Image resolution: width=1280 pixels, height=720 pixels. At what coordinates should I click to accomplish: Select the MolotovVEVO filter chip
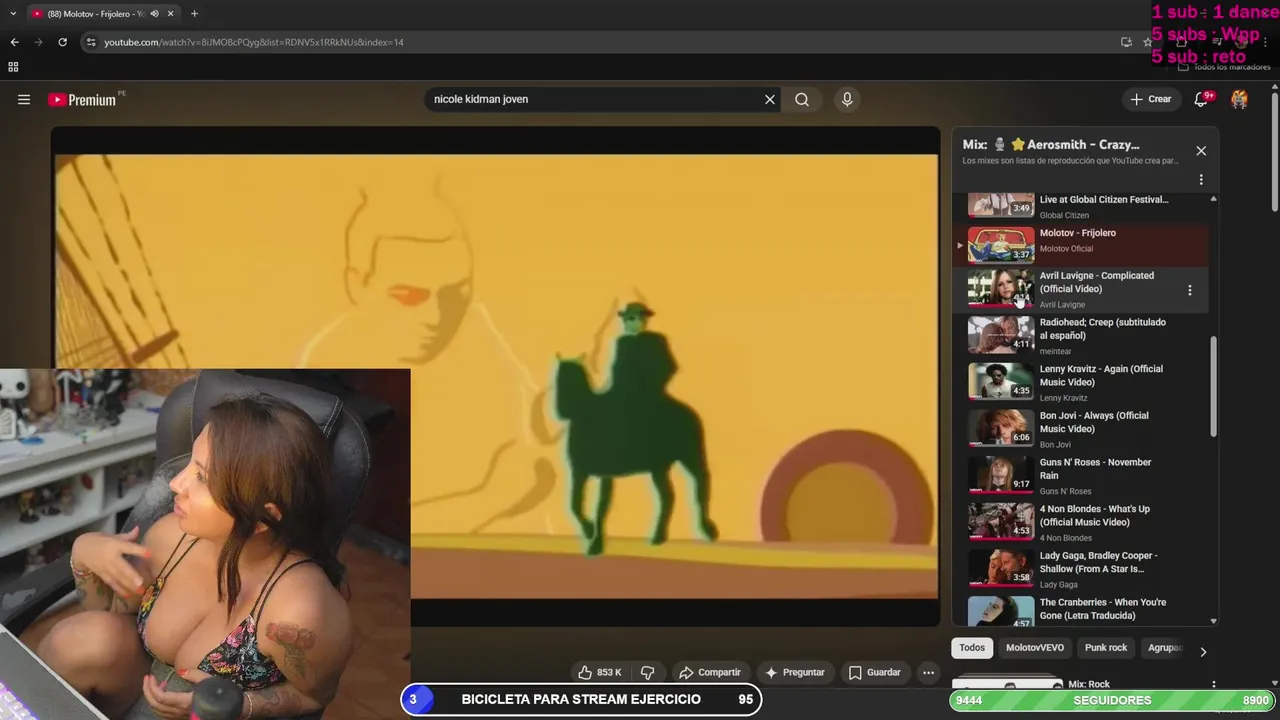click(x=1035, y=648)
